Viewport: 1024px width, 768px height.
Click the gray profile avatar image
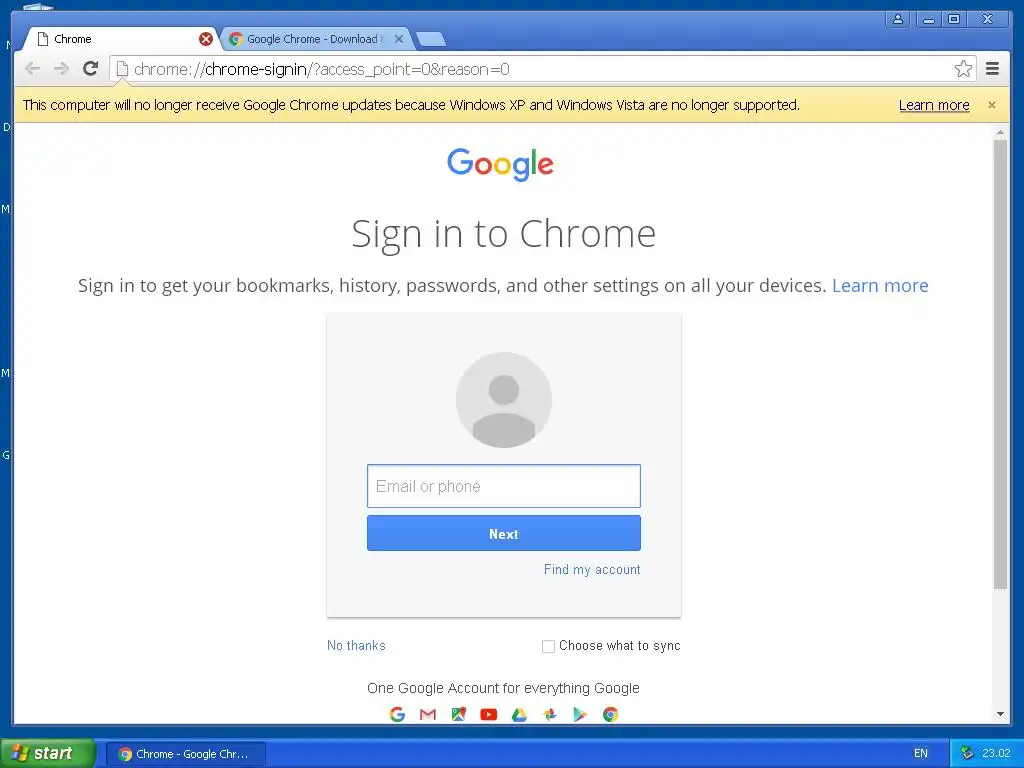[x=504, y=400]
